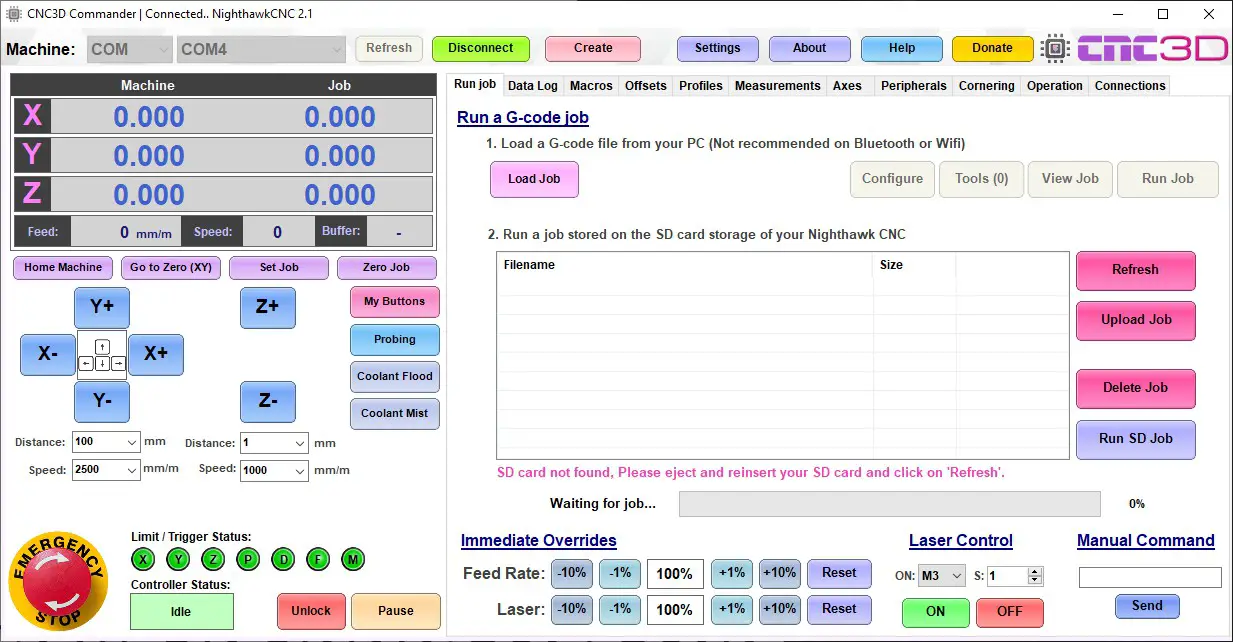
Task: Jog the machine with the Y+ button
Action: [102, 307]
